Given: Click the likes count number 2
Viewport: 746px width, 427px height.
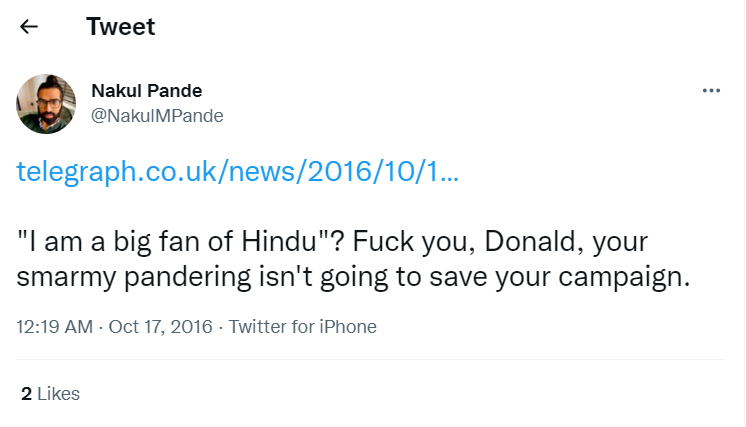Looking at the screenshot, I should [x=26, y=394].
